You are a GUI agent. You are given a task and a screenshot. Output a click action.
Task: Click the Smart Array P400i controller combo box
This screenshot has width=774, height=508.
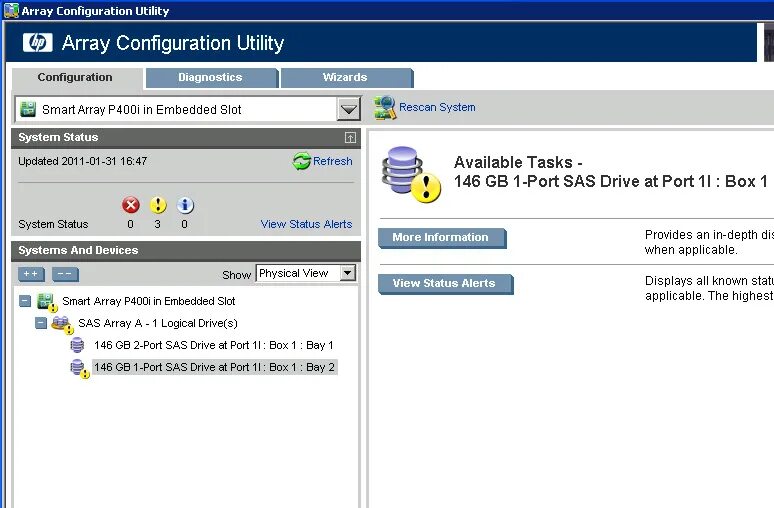coord(188,109)
